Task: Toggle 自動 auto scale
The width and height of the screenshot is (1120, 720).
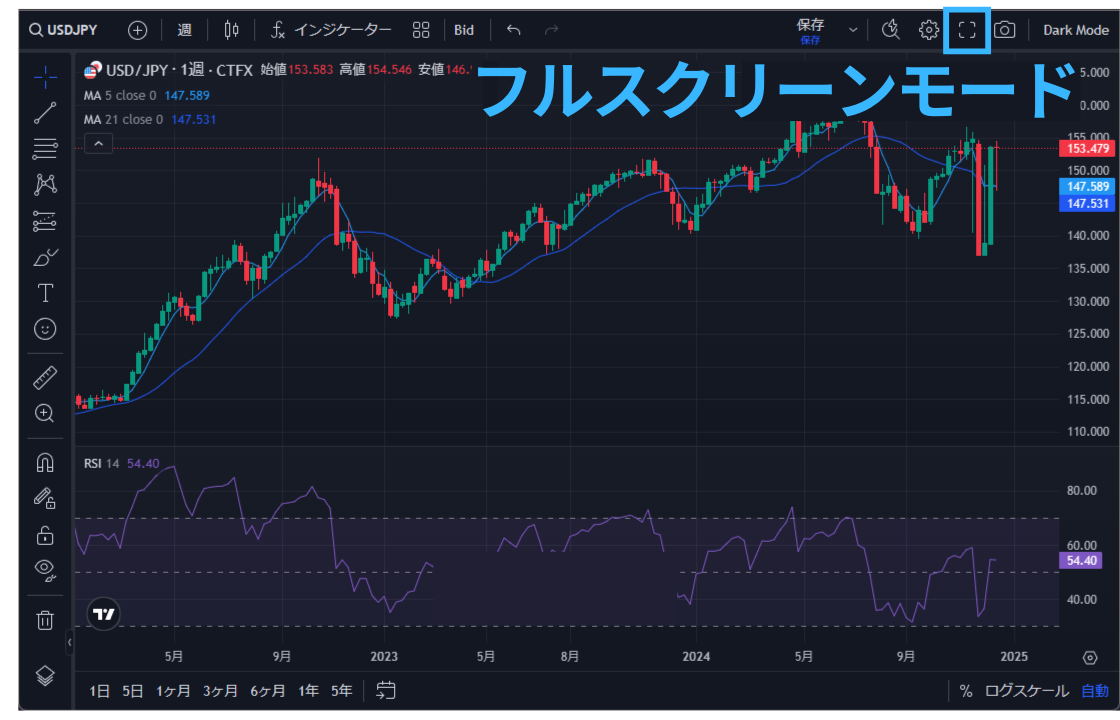Action: 1094,691
